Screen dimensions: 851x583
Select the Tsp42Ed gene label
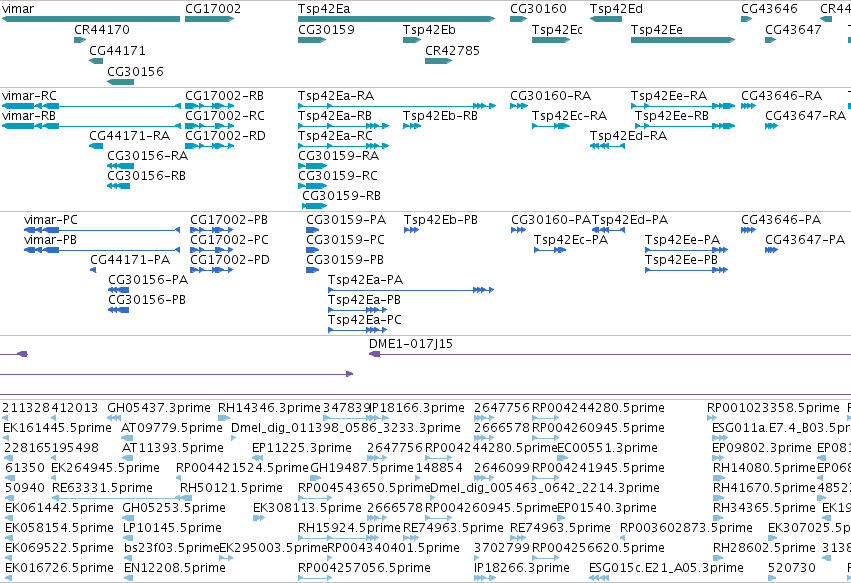[616, 9]
